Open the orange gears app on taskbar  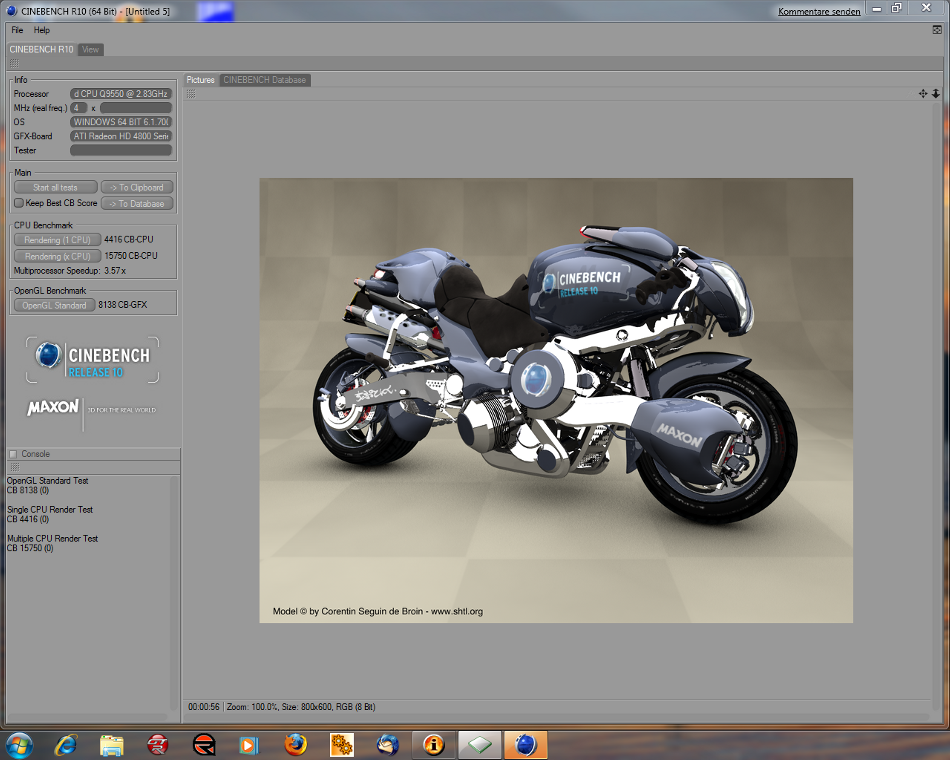pos(342,745)
